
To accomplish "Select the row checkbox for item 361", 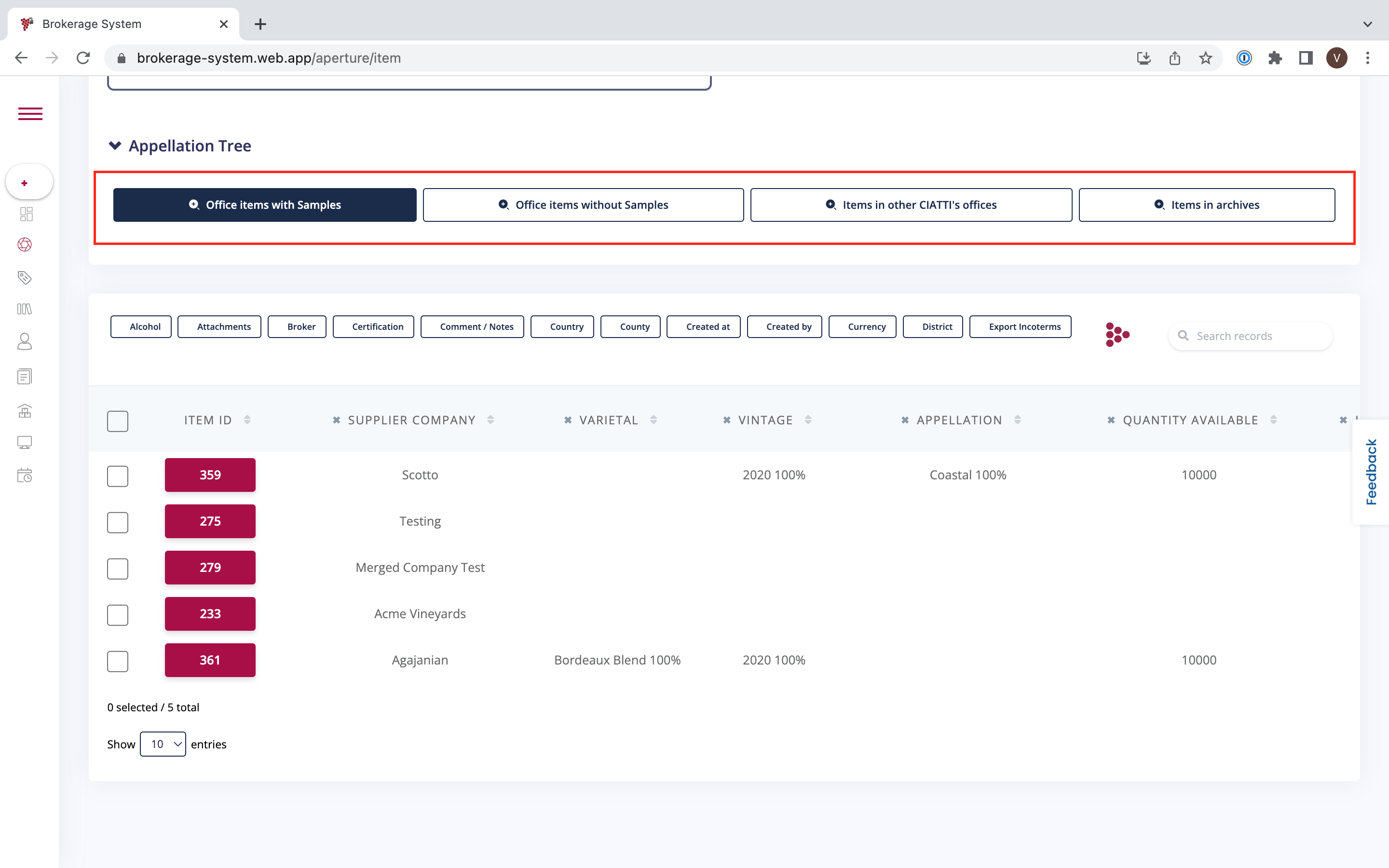I will 118,661.
